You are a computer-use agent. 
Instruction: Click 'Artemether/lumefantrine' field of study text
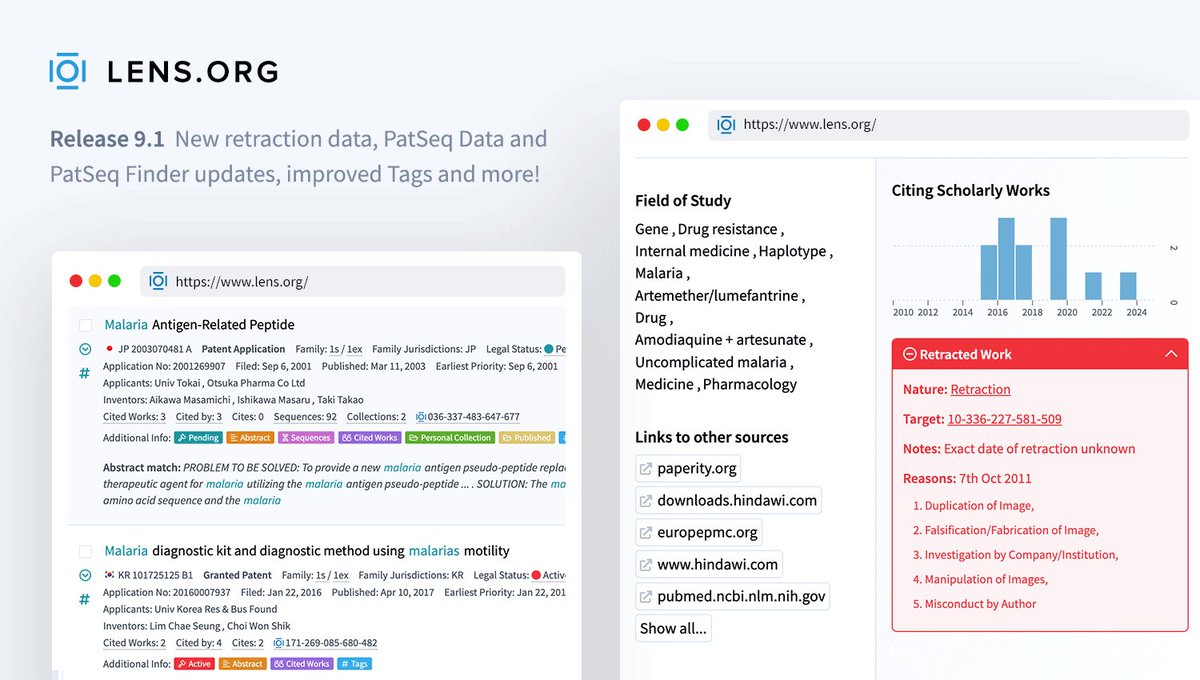point(717,295)
